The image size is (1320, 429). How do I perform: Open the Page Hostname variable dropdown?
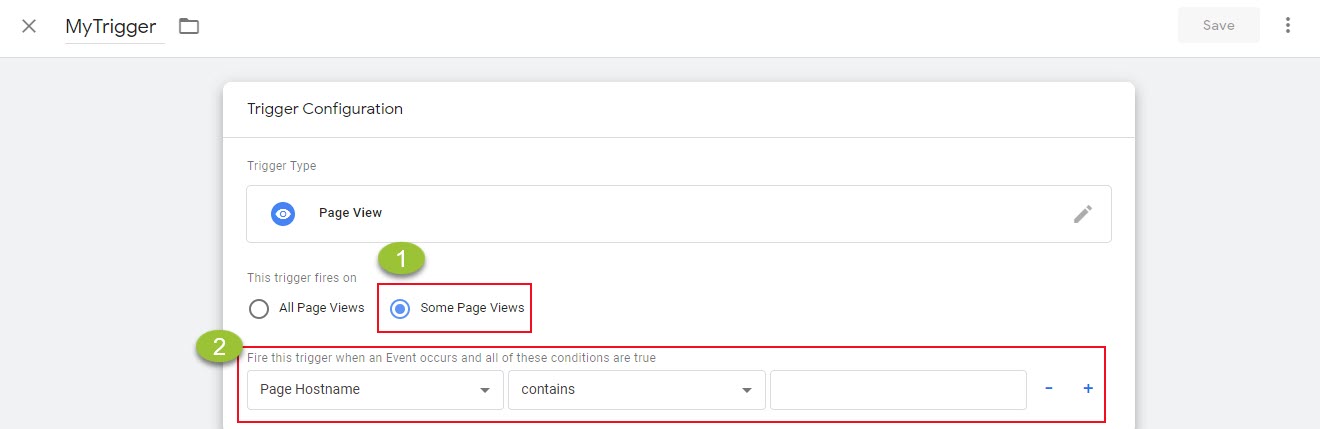click(375, 390)
